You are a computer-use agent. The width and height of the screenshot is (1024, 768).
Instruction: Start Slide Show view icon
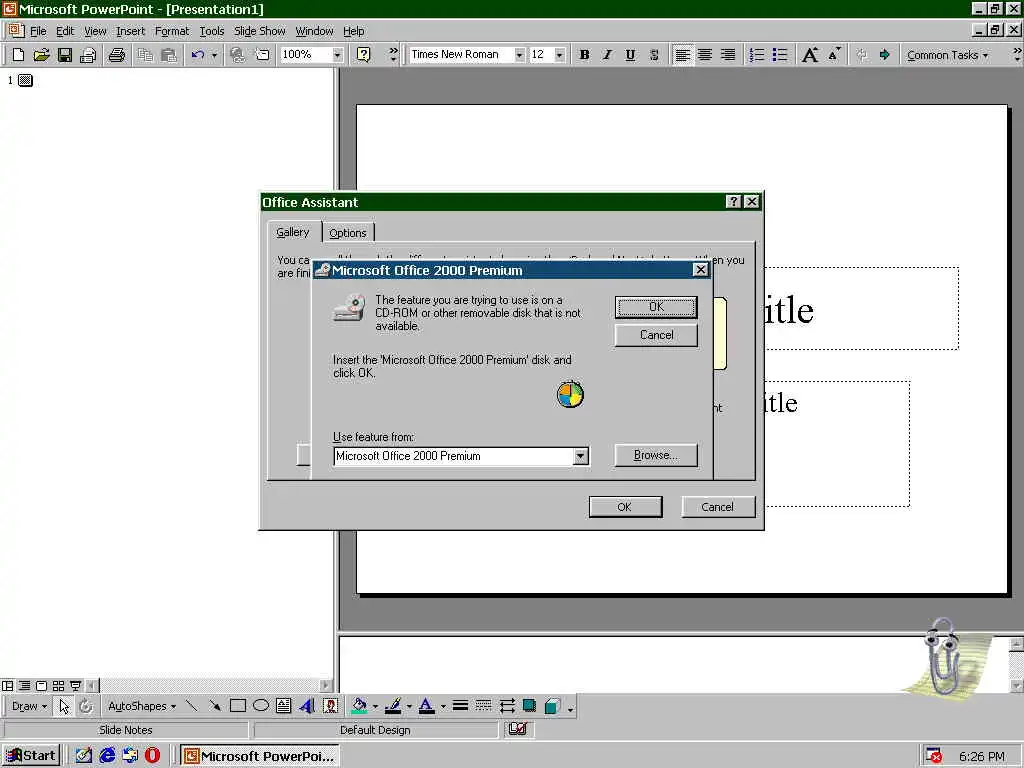click(75, 686)
